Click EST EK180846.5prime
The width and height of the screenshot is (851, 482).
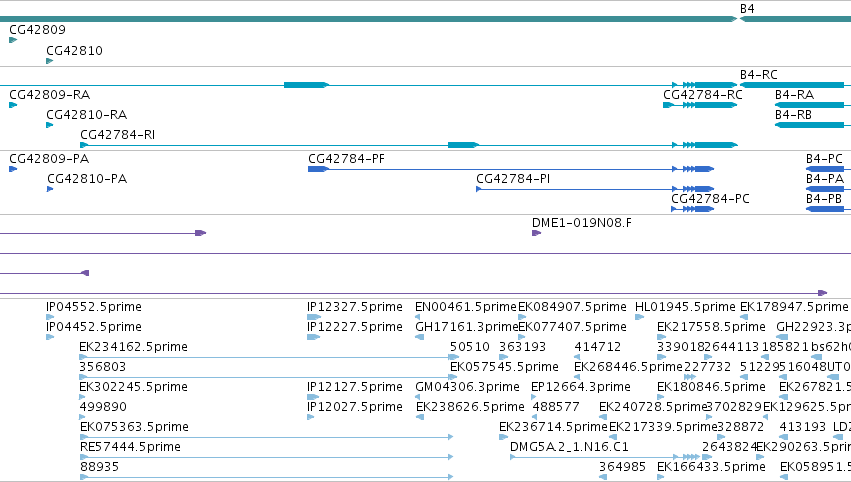click(711, 386)
